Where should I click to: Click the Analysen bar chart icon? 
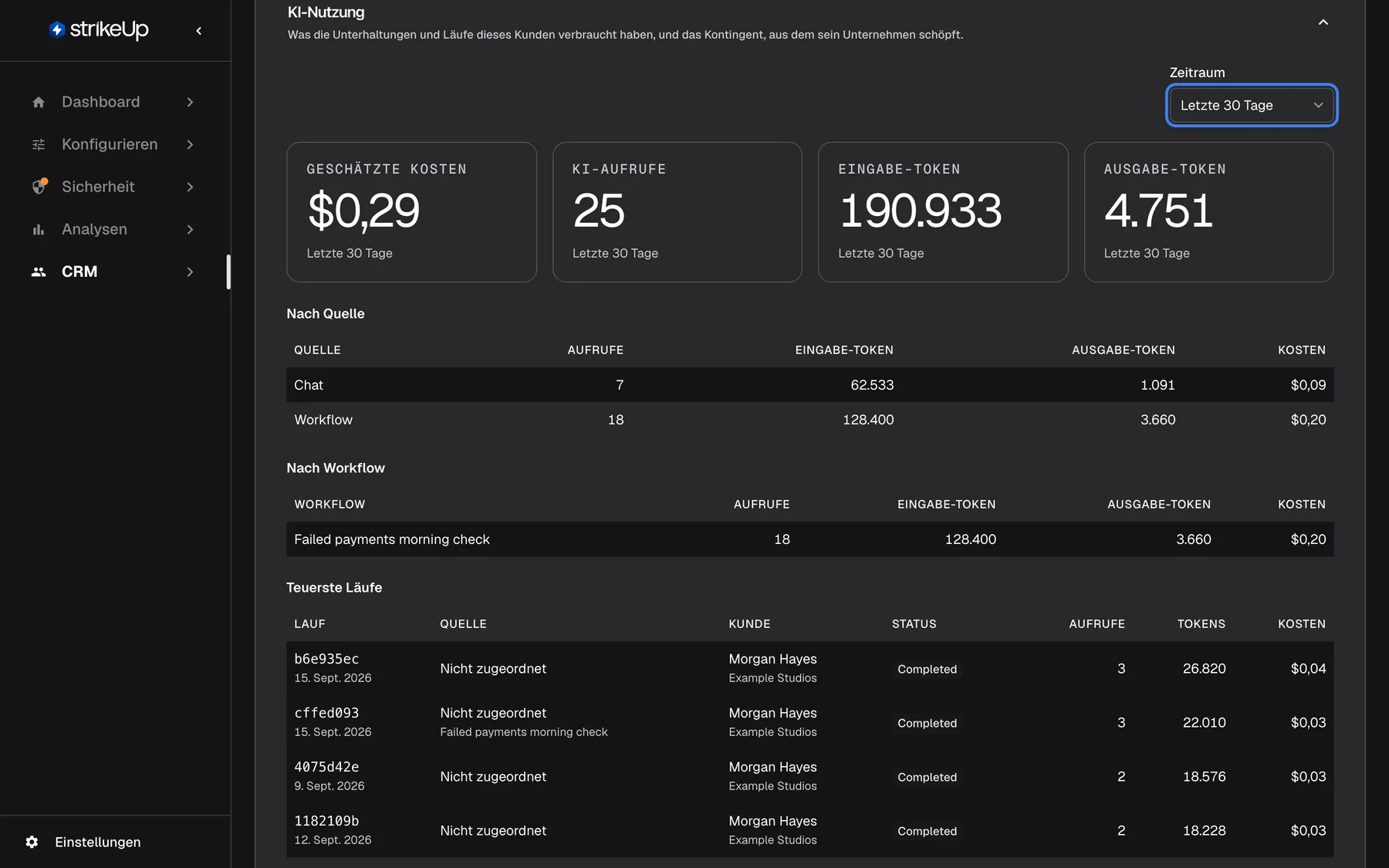click(39, 229)
